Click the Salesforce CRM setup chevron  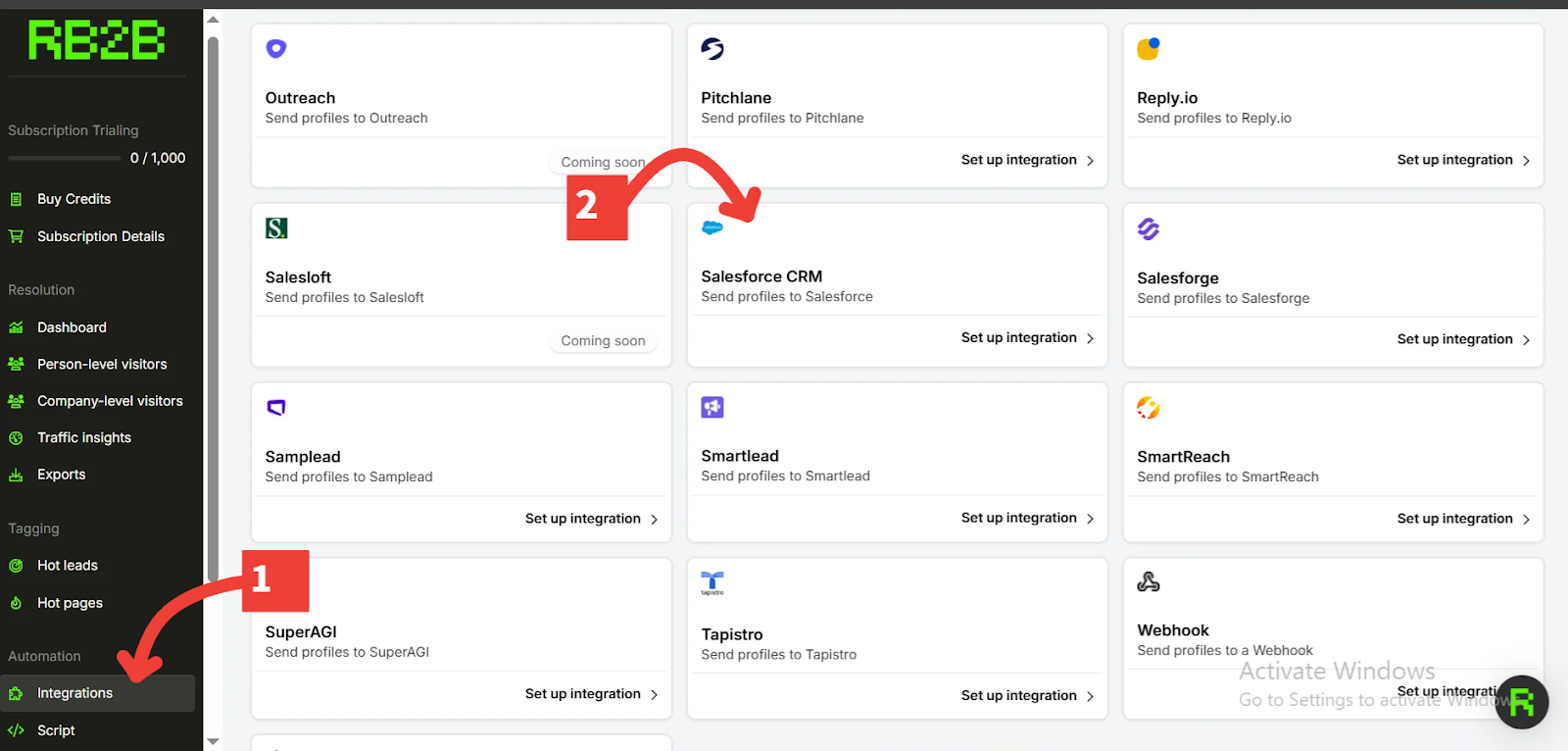(1090, 338)
